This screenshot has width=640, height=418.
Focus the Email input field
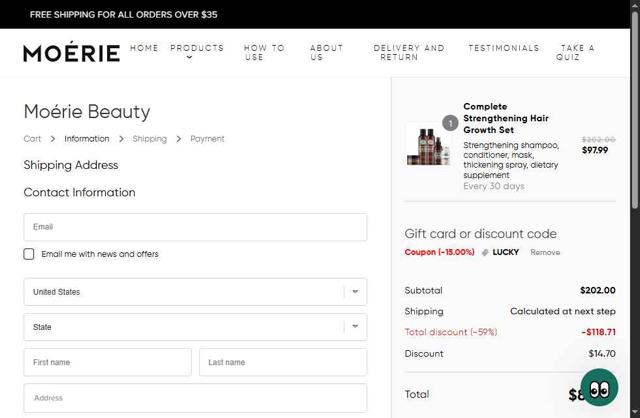tap(195, 227)
